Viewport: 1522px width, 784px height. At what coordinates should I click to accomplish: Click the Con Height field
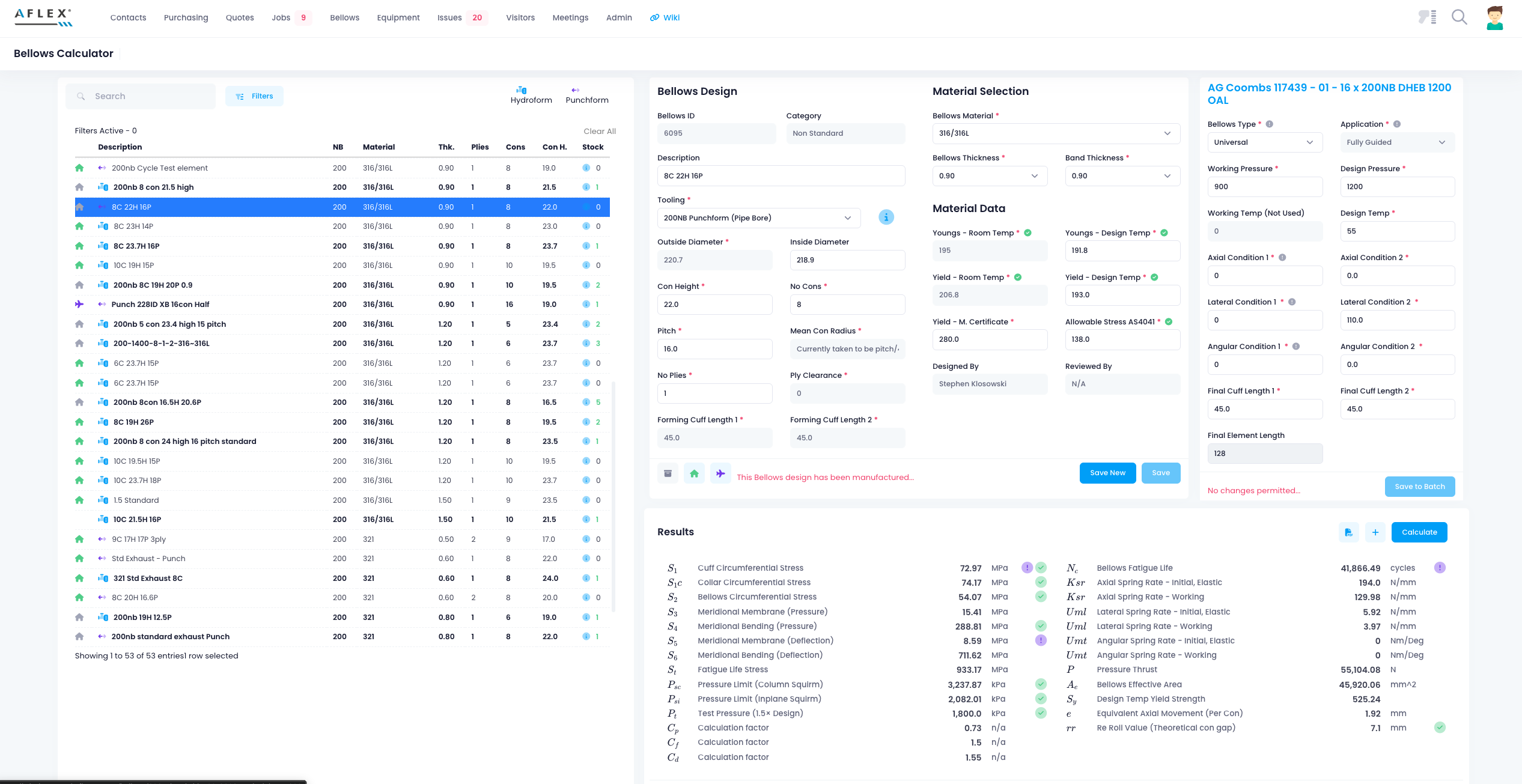tap(714, 305)
